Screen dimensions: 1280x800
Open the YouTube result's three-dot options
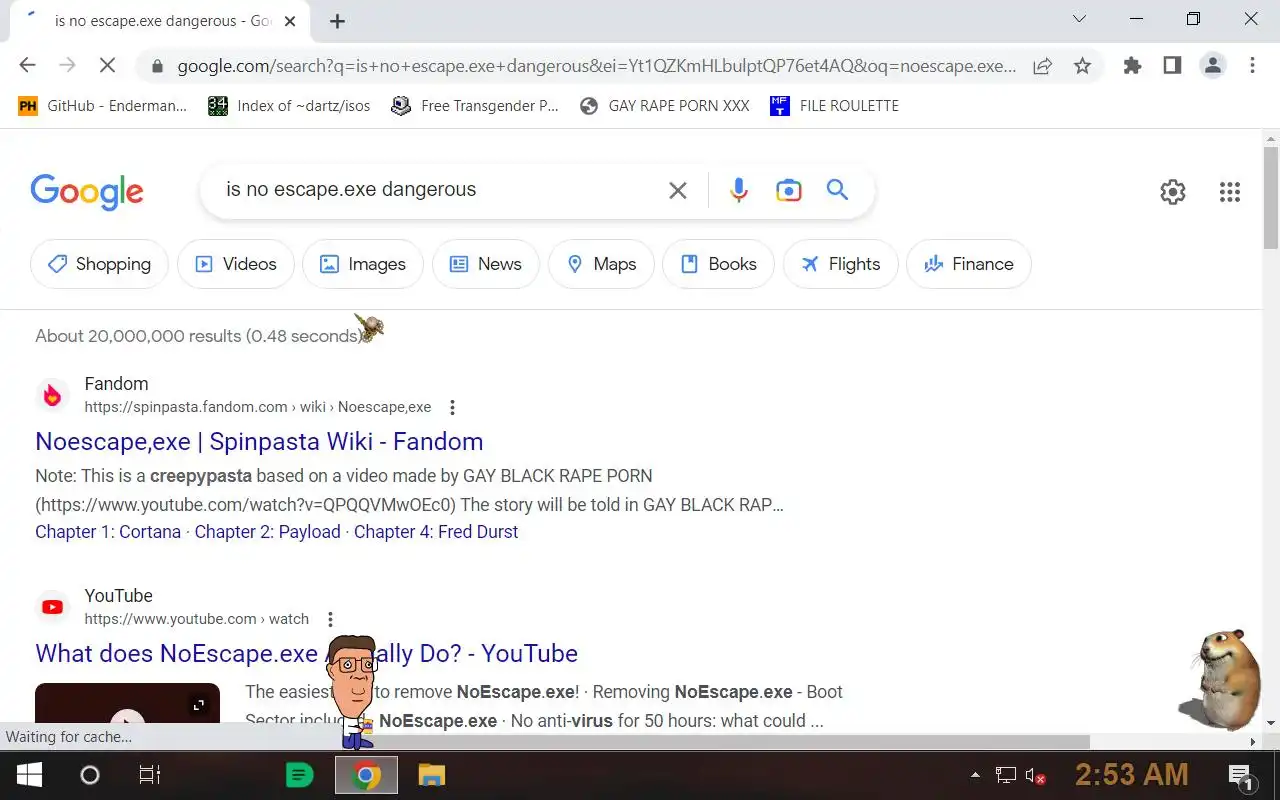[x=330, y=619]
